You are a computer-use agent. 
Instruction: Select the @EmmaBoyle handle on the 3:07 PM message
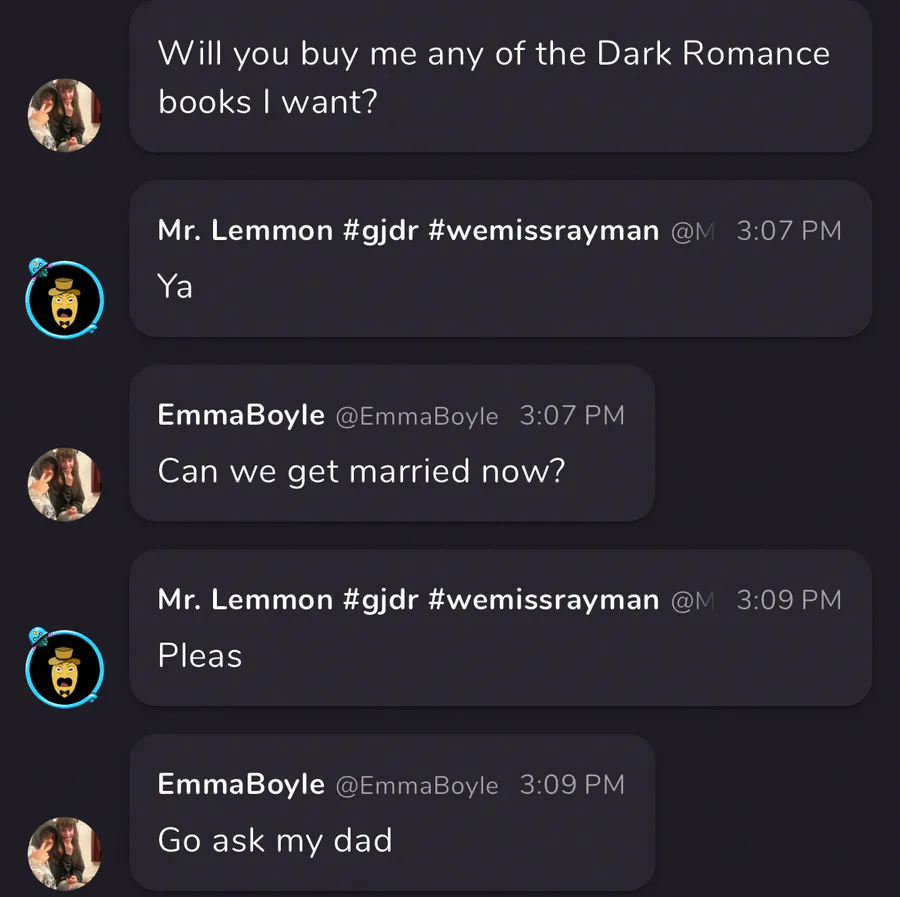coord(417,417)
